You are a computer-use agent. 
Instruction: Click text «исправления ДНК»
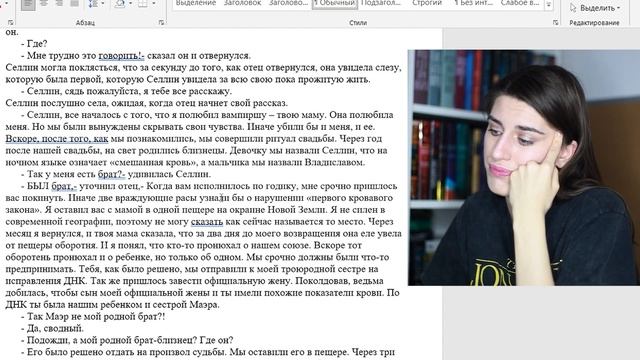click(x=45, y=281)
